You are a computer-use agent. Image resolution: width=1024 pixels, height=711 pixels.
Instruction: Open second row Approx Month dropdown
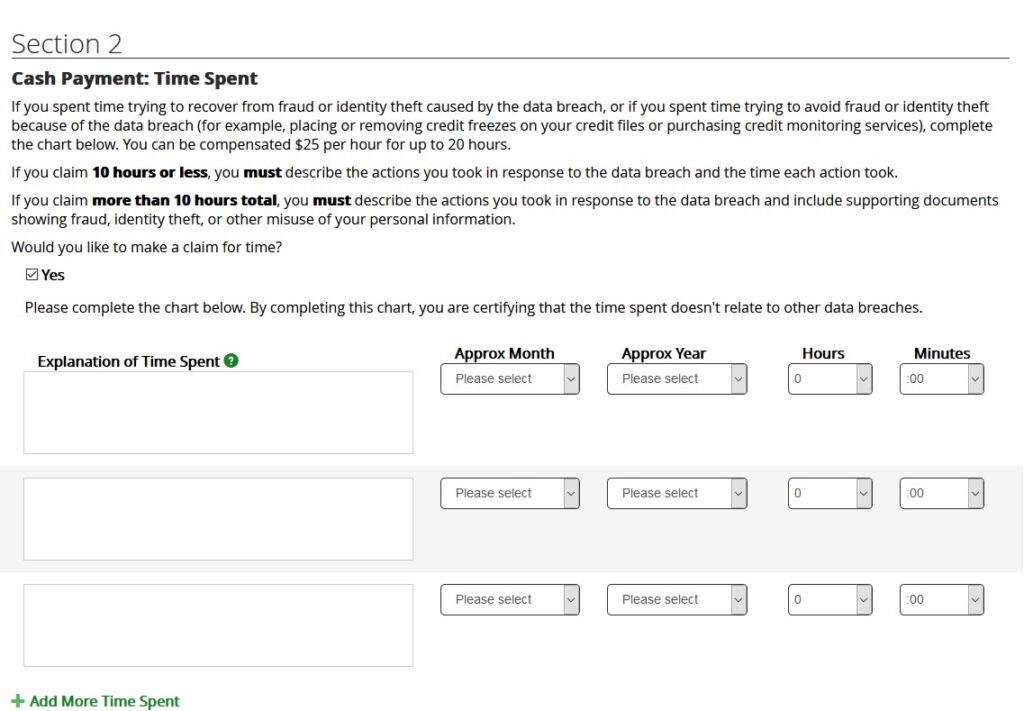(509, 493)
